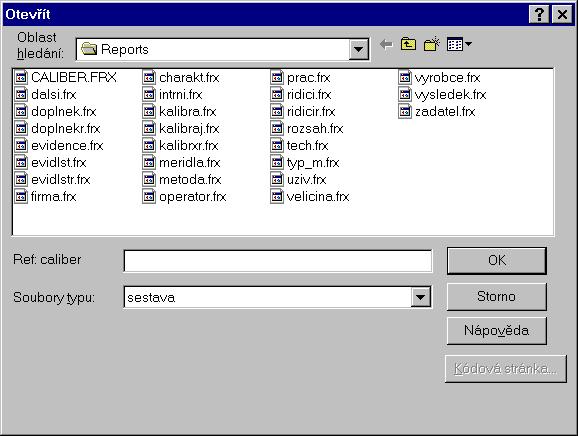Select the file name meridla.frx
578x436 pixels.
(189, 163)
